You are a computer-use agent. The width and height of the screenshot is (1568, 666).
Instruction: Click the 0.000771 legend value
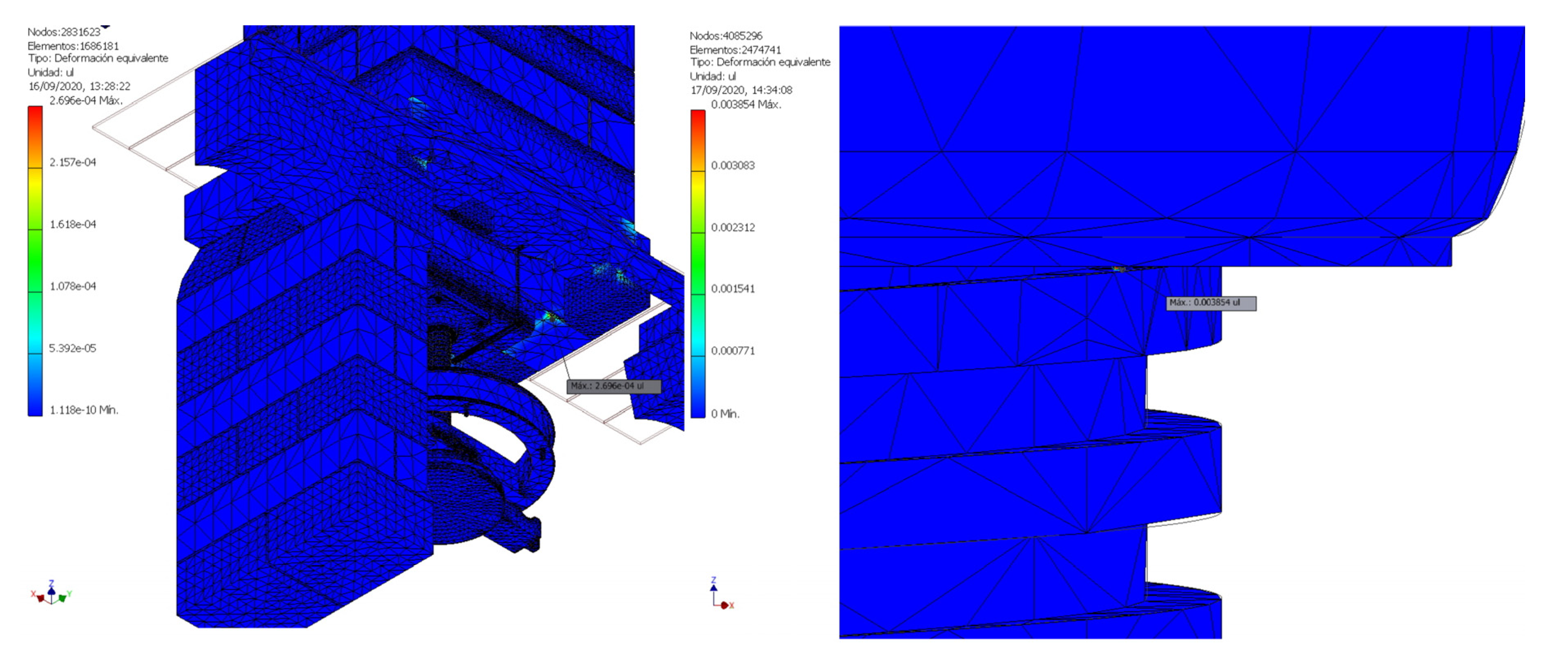click(733, 351)
